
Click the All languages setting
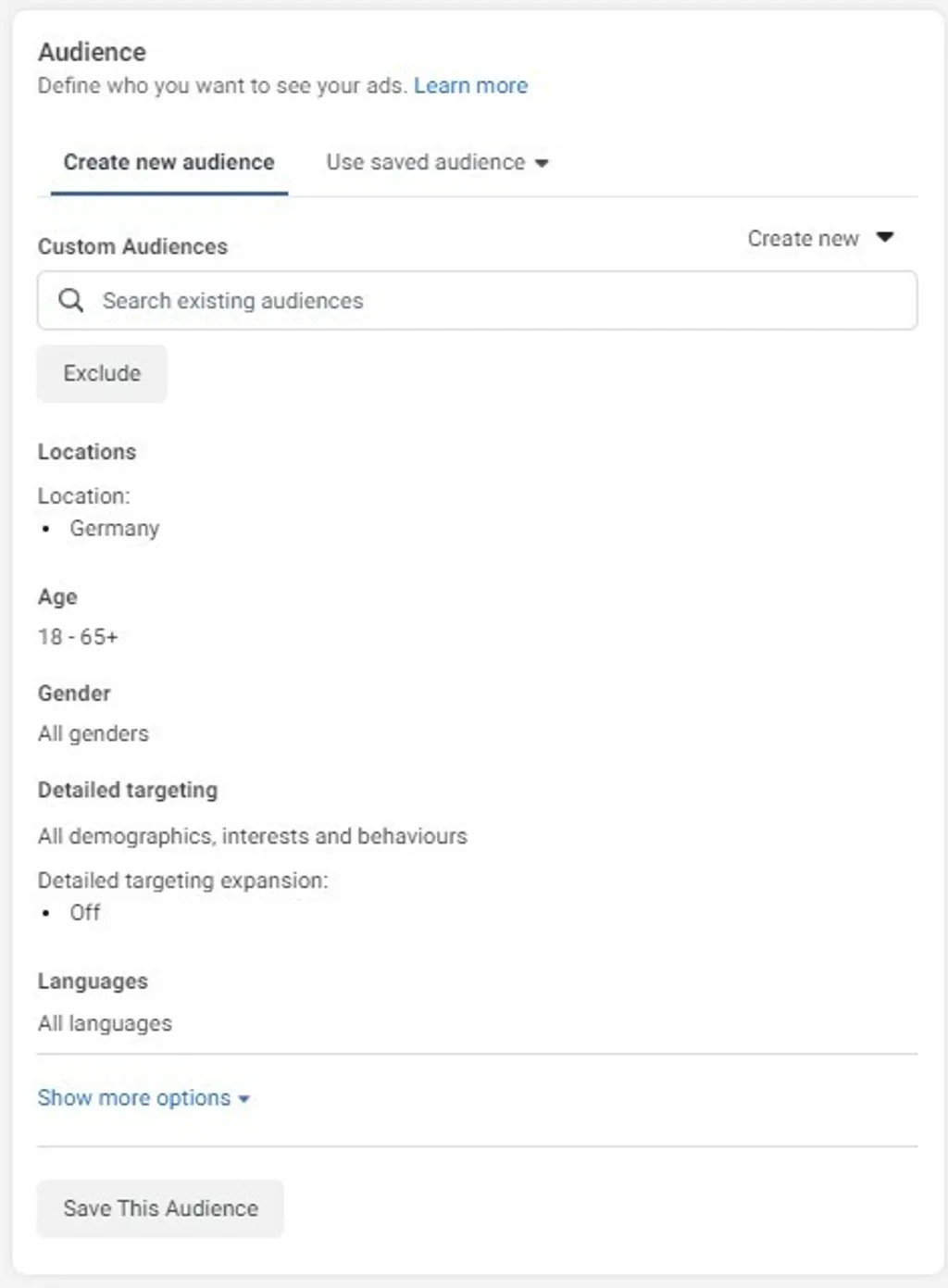coord(104,1022)
